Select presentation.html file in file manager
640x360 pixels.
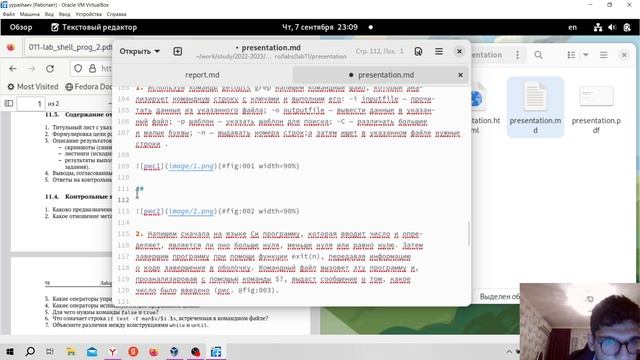[x=485, y=107]
